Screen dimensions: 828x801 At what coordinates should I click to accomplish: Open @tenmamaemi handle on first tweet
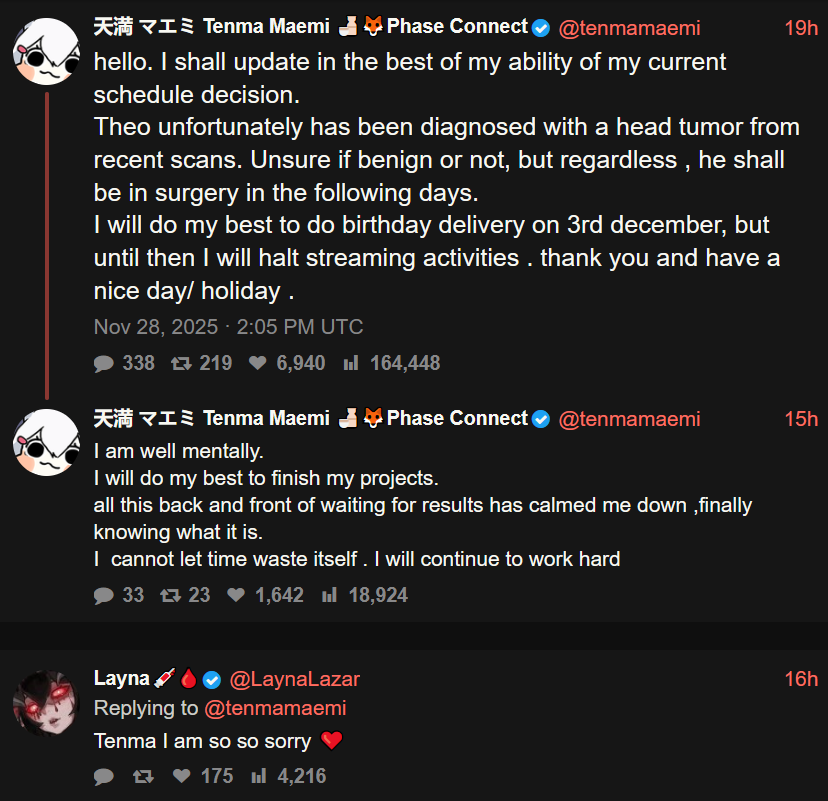click(629, 28)
